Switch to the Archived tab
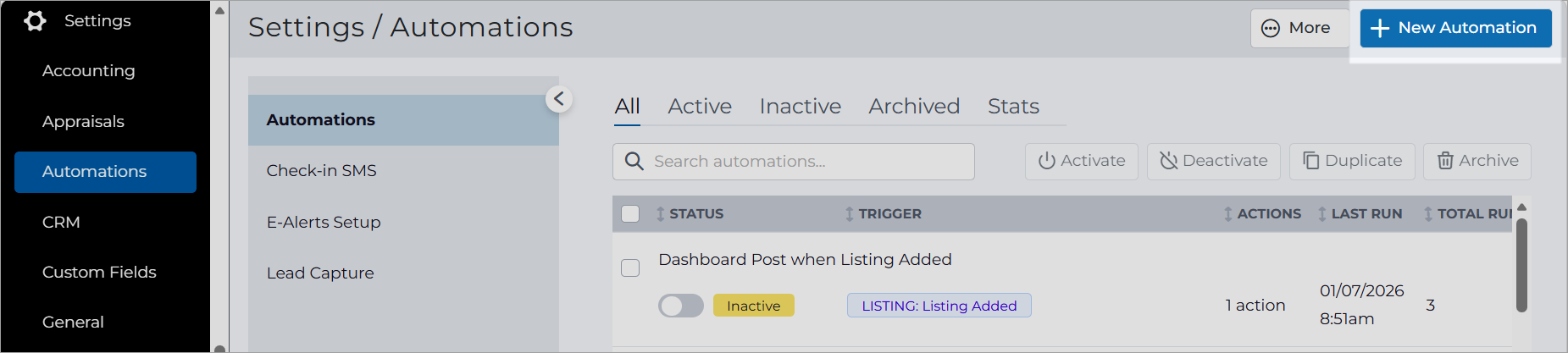Viewport: 1568px width, 353px height. tap(914, 107)
